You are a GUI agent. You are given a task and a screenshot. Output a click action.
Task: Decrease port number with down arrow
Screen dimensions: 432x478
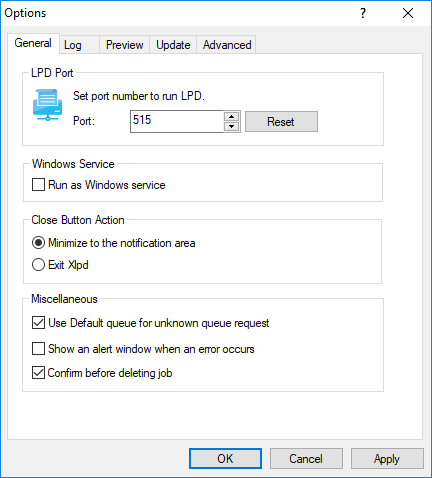pos(232,126)
